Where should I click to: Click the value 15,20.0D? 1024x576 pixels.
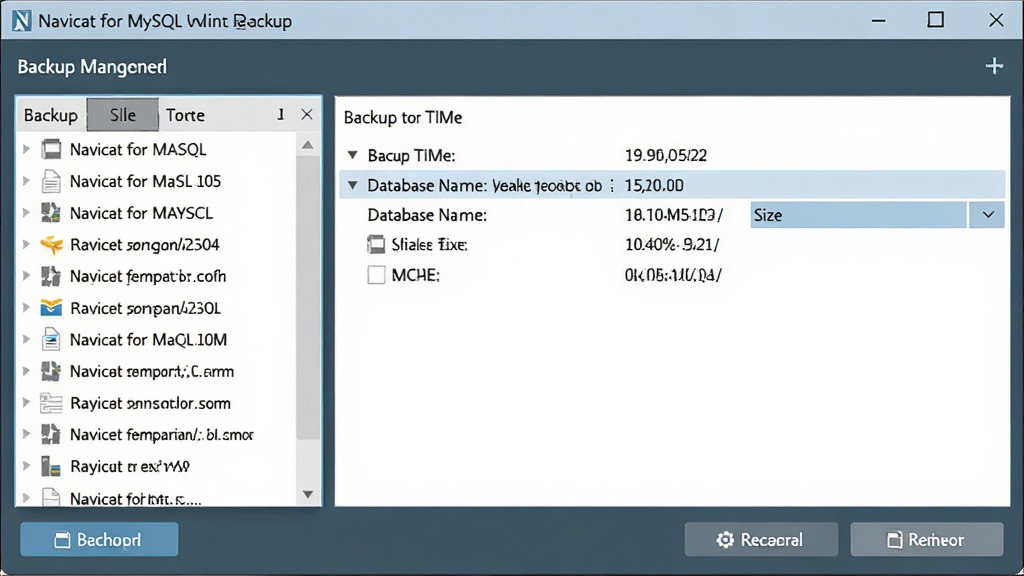(x=654, y=185)
